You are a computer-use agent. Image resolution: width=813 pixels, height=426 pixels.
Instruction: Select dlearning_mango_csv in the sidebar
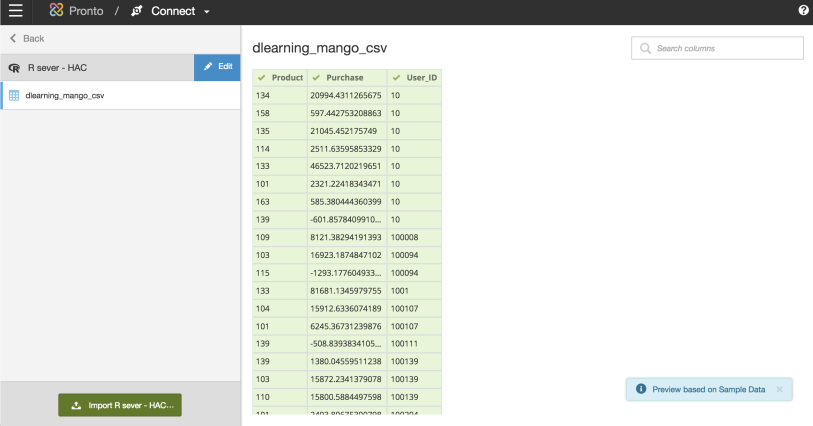(64, 96)
